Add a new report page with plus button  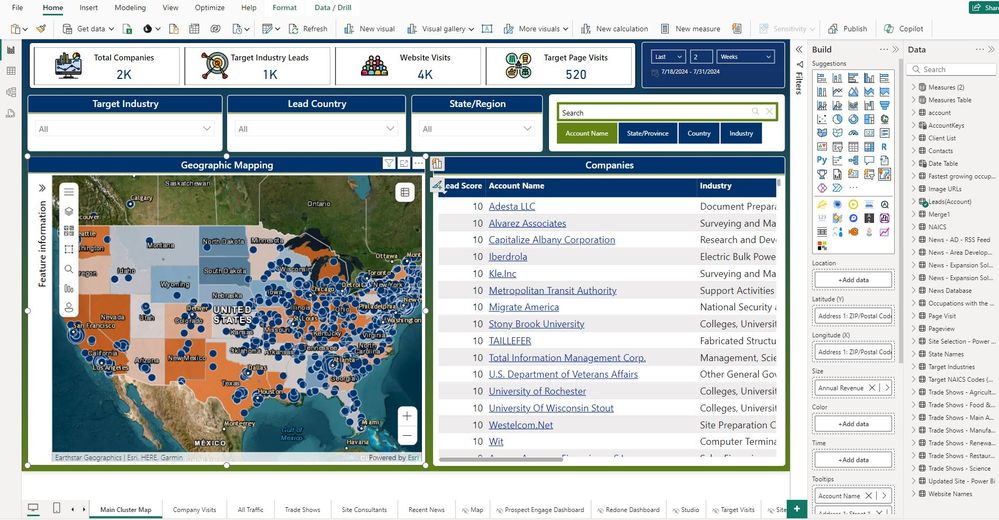[796, 509]
